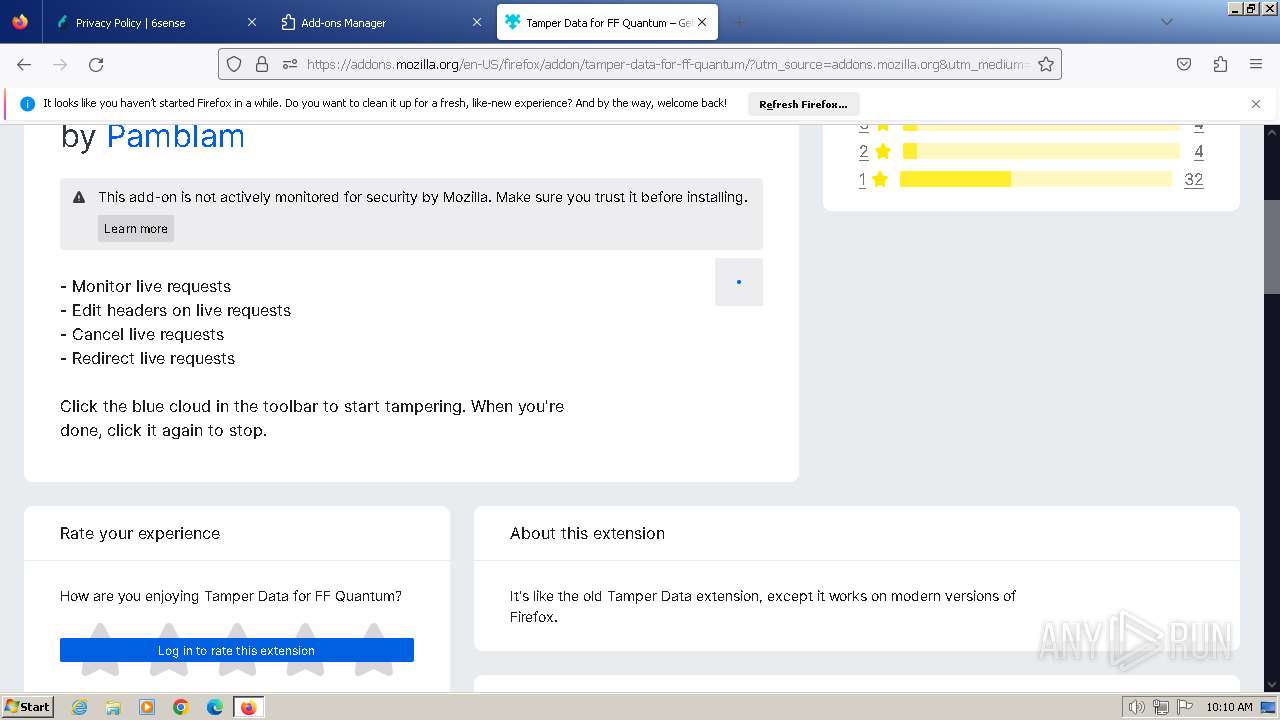Open author Pamblam's profile link
Image resolution: width=1280 pixels, height=720 pixels.
[175, 135]
